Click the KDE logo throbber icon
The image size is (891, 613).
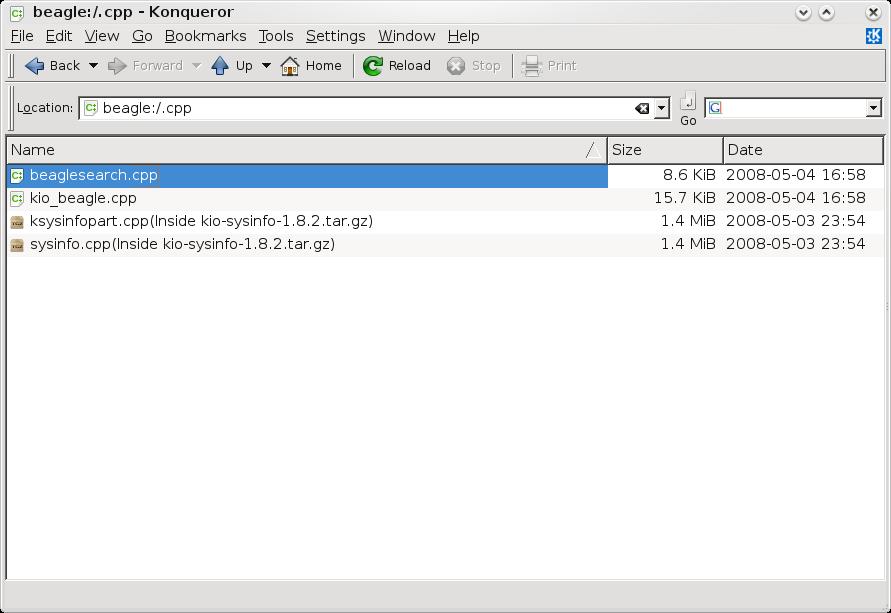point(873,36)
